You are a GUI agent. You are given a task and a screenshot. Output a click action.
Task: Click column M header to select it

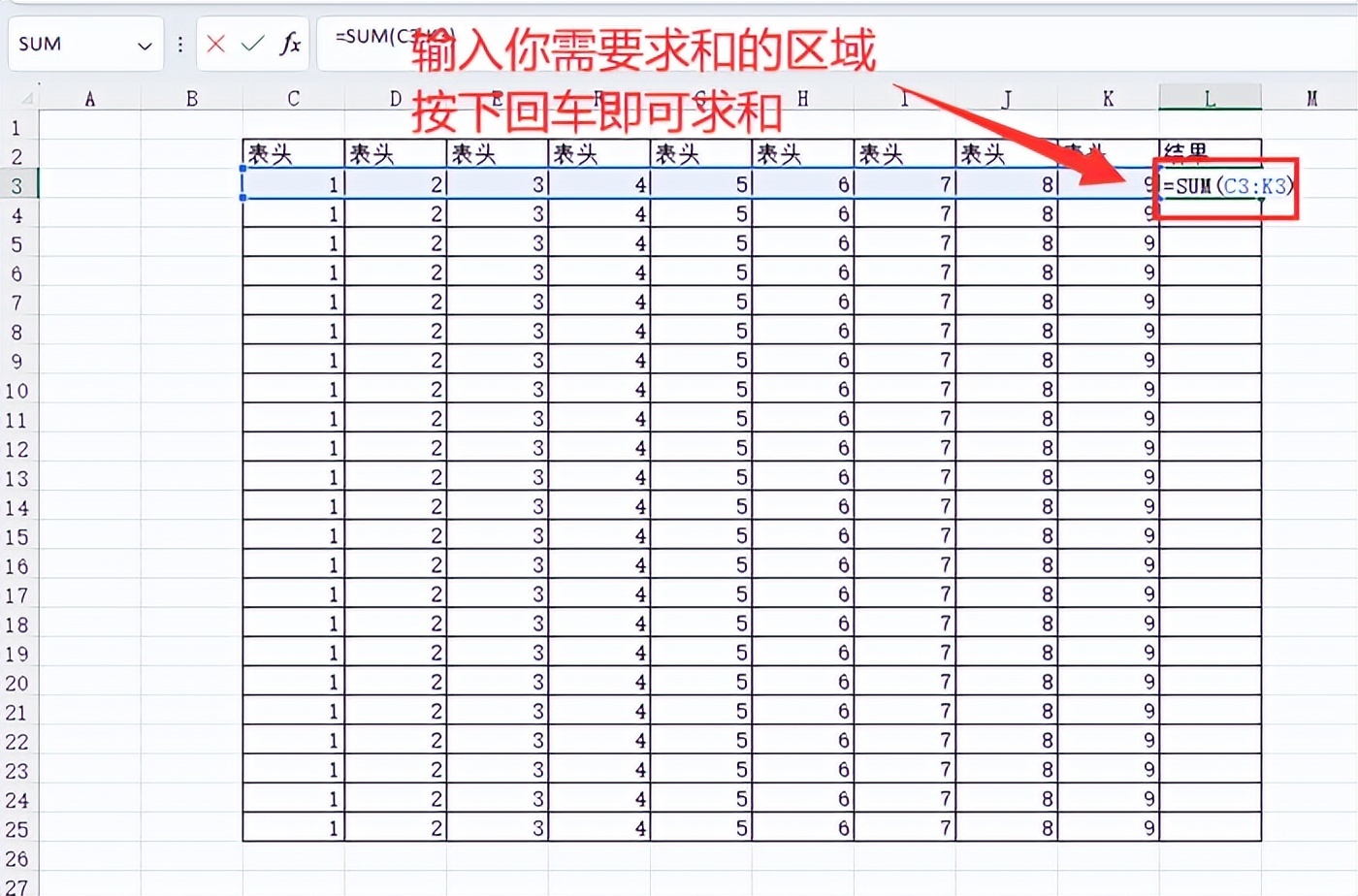[1311, 97]
